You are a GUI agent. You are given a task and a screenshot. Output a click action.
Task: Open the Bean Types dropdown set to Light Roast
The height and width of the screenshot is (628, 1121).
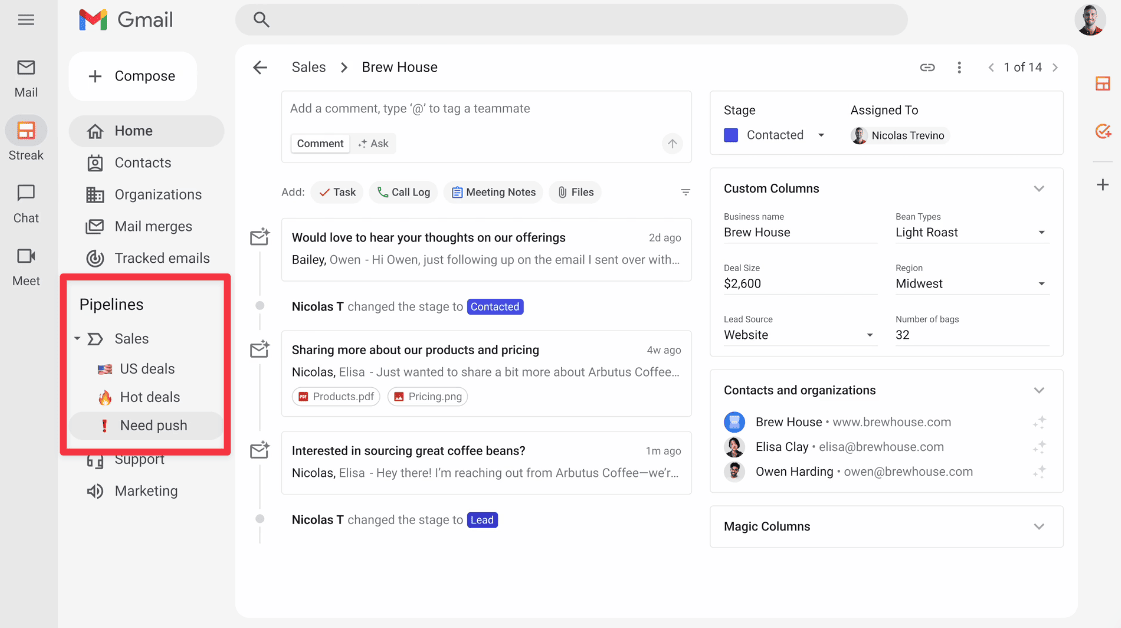click(1040, 231)
